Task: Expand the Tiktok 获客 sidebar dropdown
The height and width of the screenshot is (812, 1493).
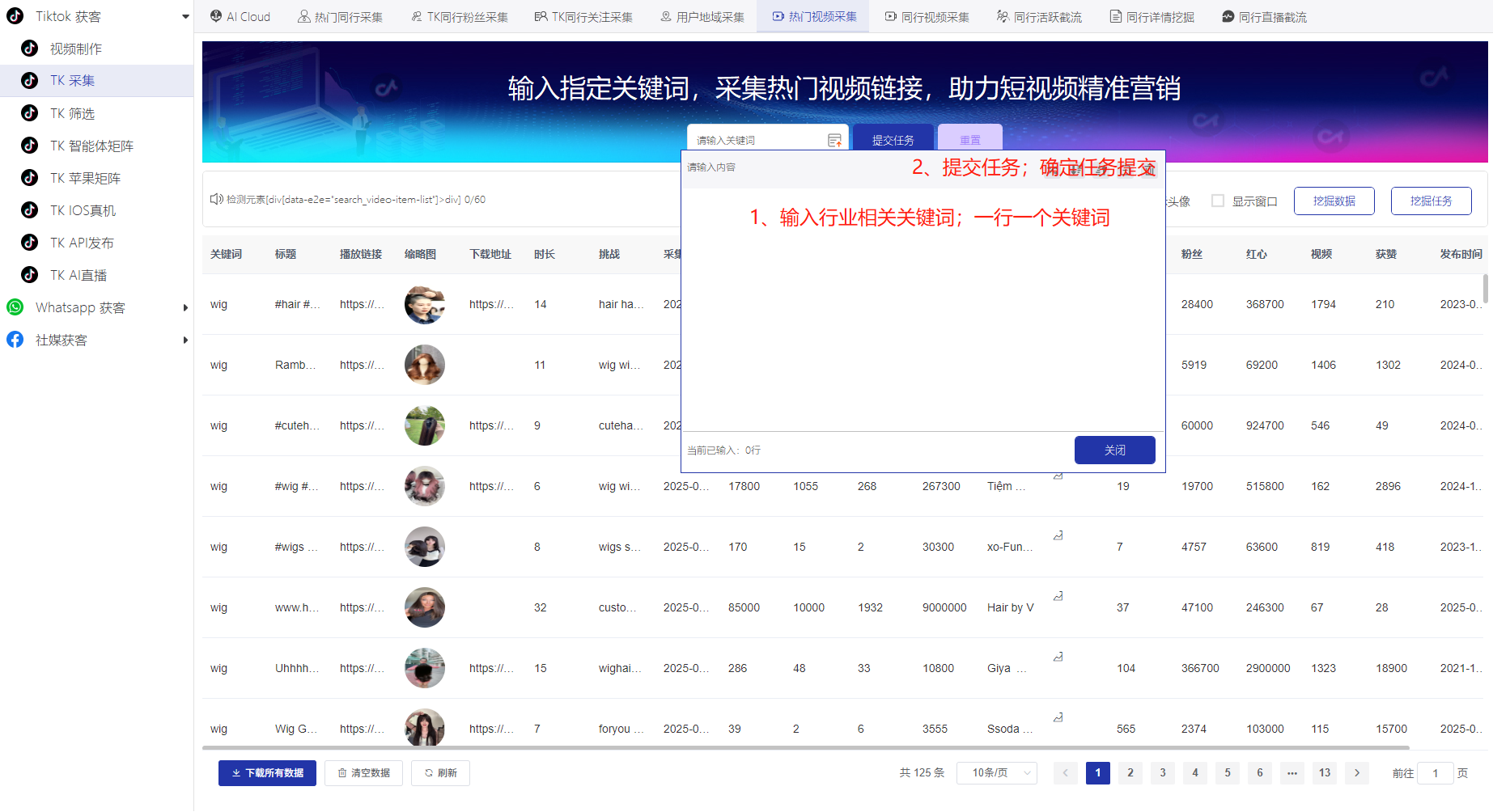Action: coord(185,15)
